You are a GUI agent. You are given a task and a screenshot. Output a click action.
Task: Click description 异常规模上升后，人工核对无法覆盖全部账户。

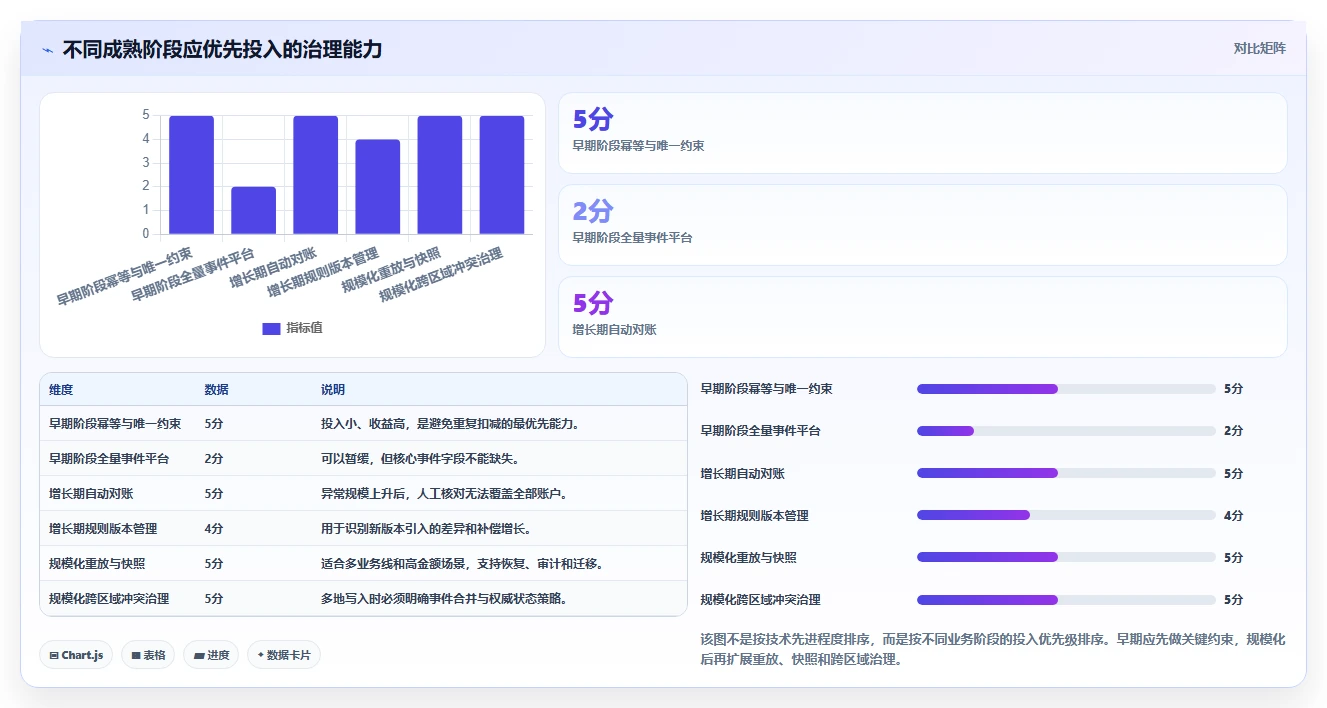tap(445, 494)
